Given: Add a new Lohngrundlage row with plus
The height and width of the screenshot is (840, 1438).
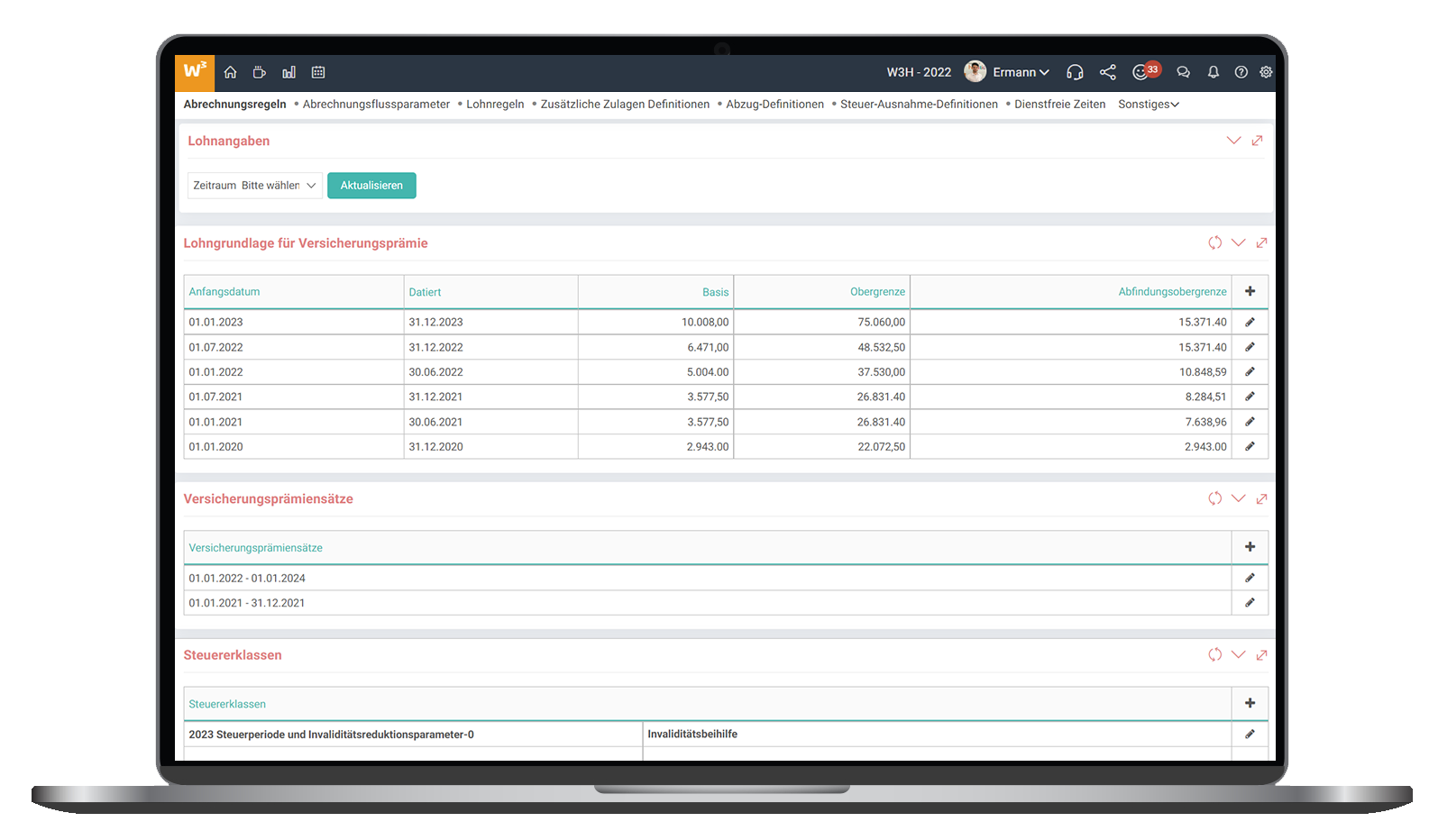Looking at the screenshot, I should [1250, 291].
